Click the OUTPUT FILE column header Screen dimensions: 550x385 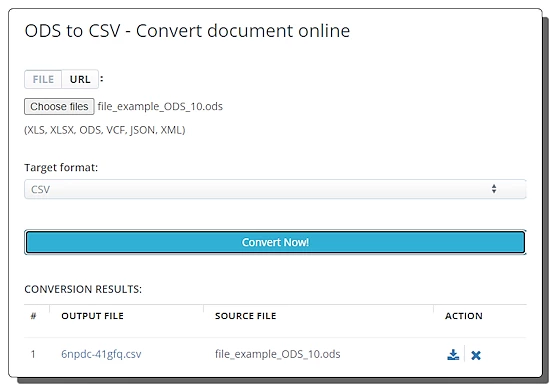[x=93, y=316]
